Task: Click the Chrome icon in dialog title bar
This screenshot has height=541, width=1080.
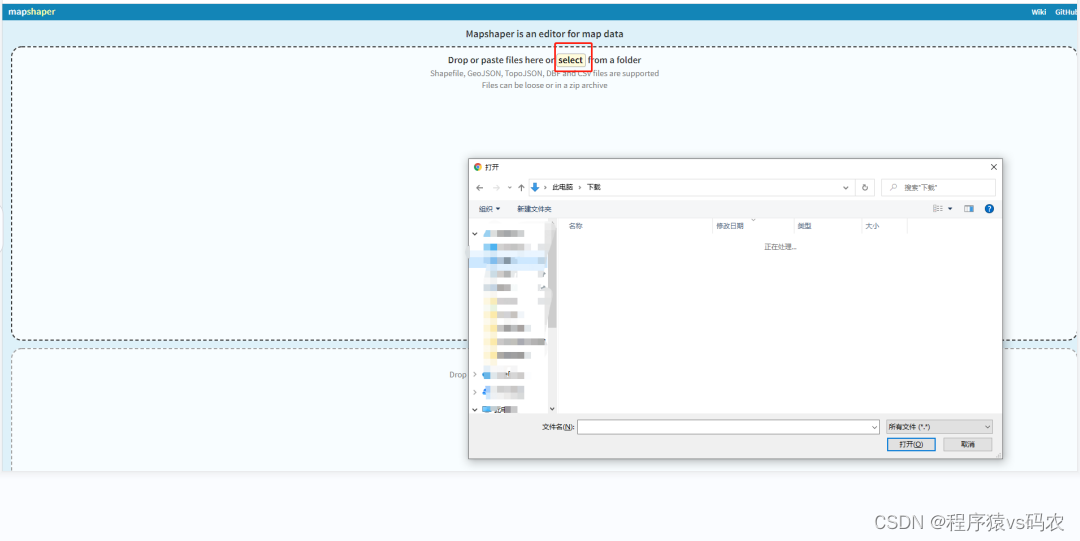Action: (478, 167)
